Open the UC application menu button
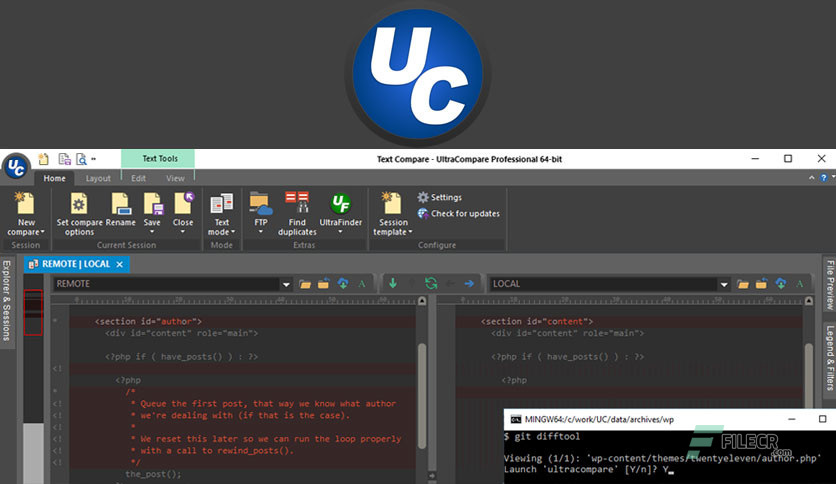 (x=16, y=167)
